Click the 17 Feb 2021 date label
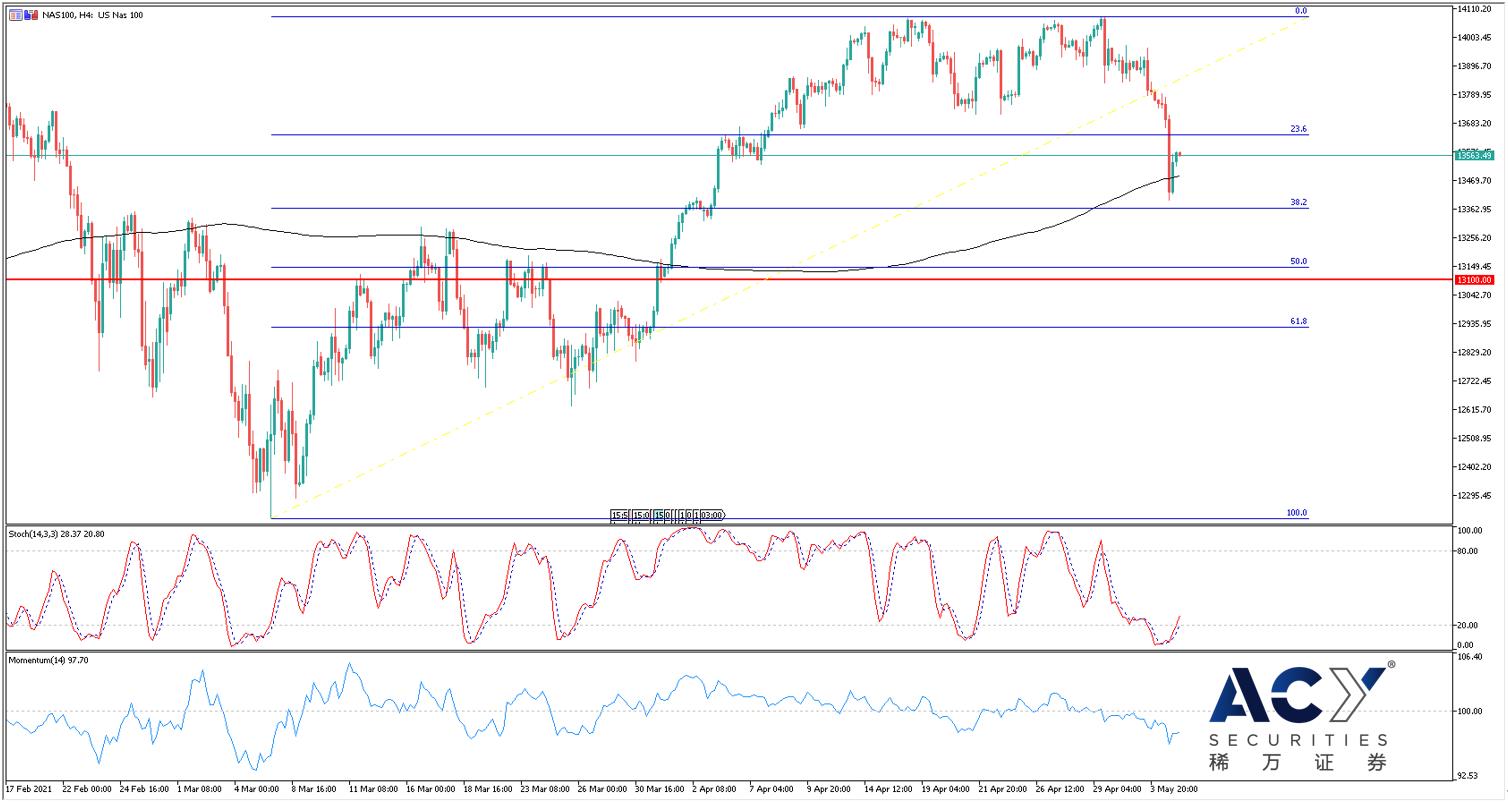 pyautogui.click(x=29, y=789)
